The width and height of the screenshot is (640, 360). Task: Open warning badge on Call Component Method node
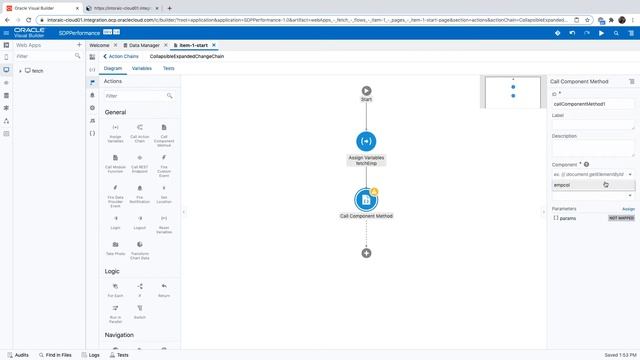click(x=374, y=191)
